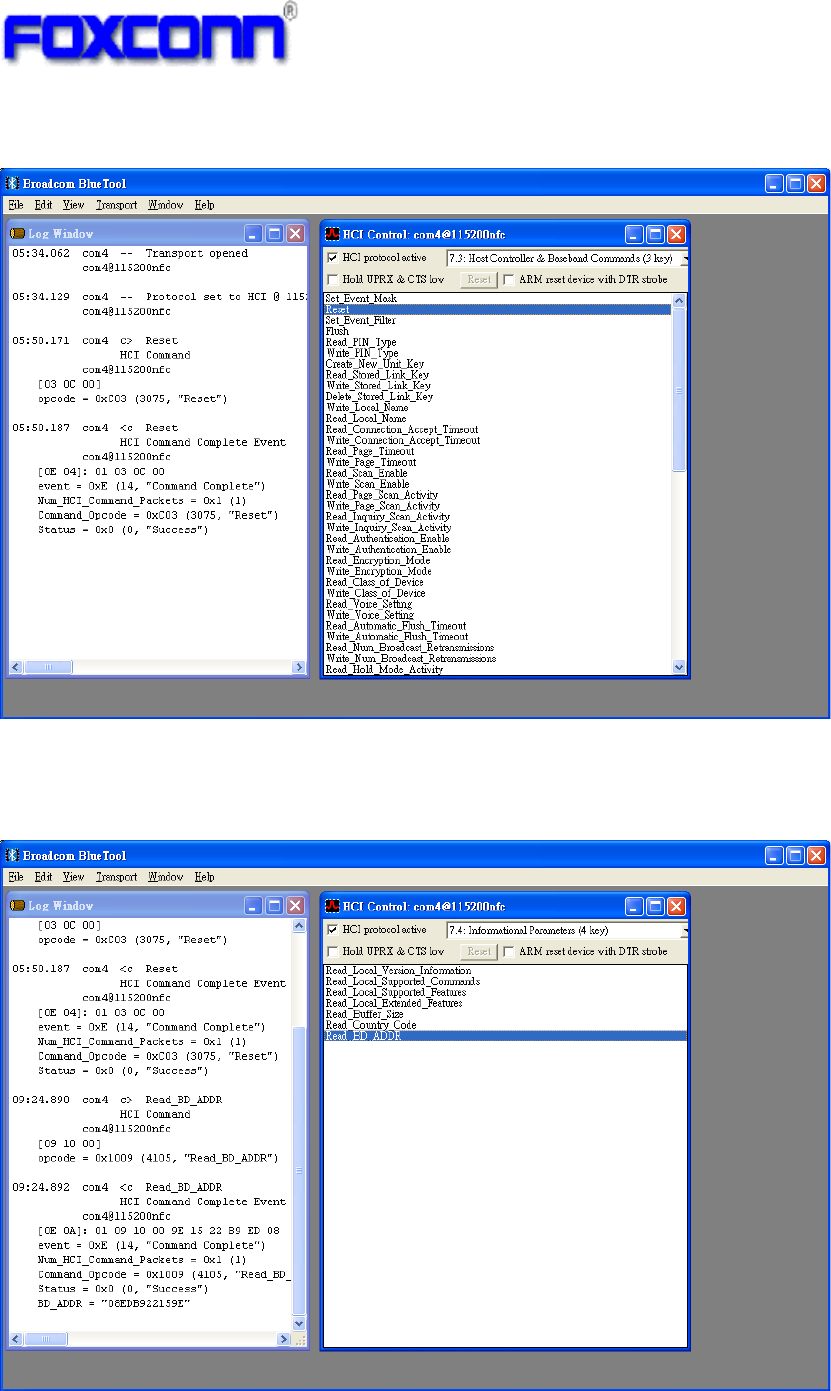Open Window menu in lower BlueTool window
Screen dimensions: 831x1391
(x=166, y=877)
